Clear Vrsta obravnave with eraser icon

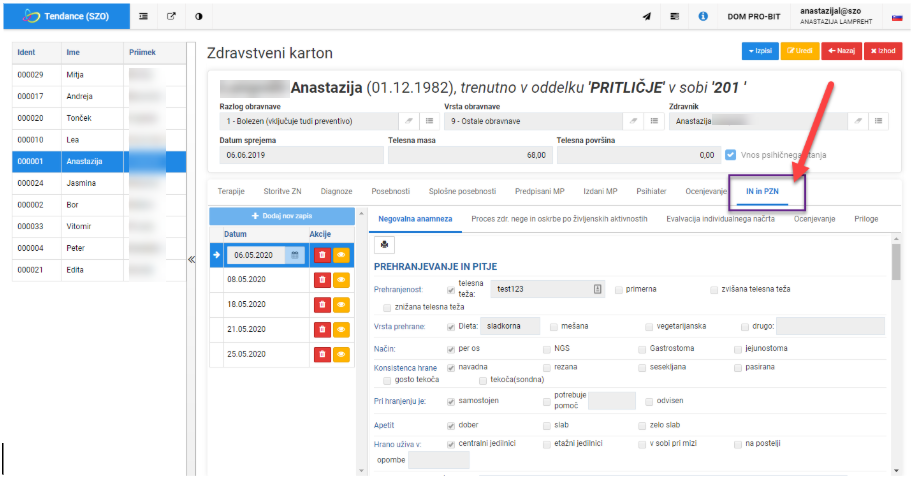click(633, 121)
